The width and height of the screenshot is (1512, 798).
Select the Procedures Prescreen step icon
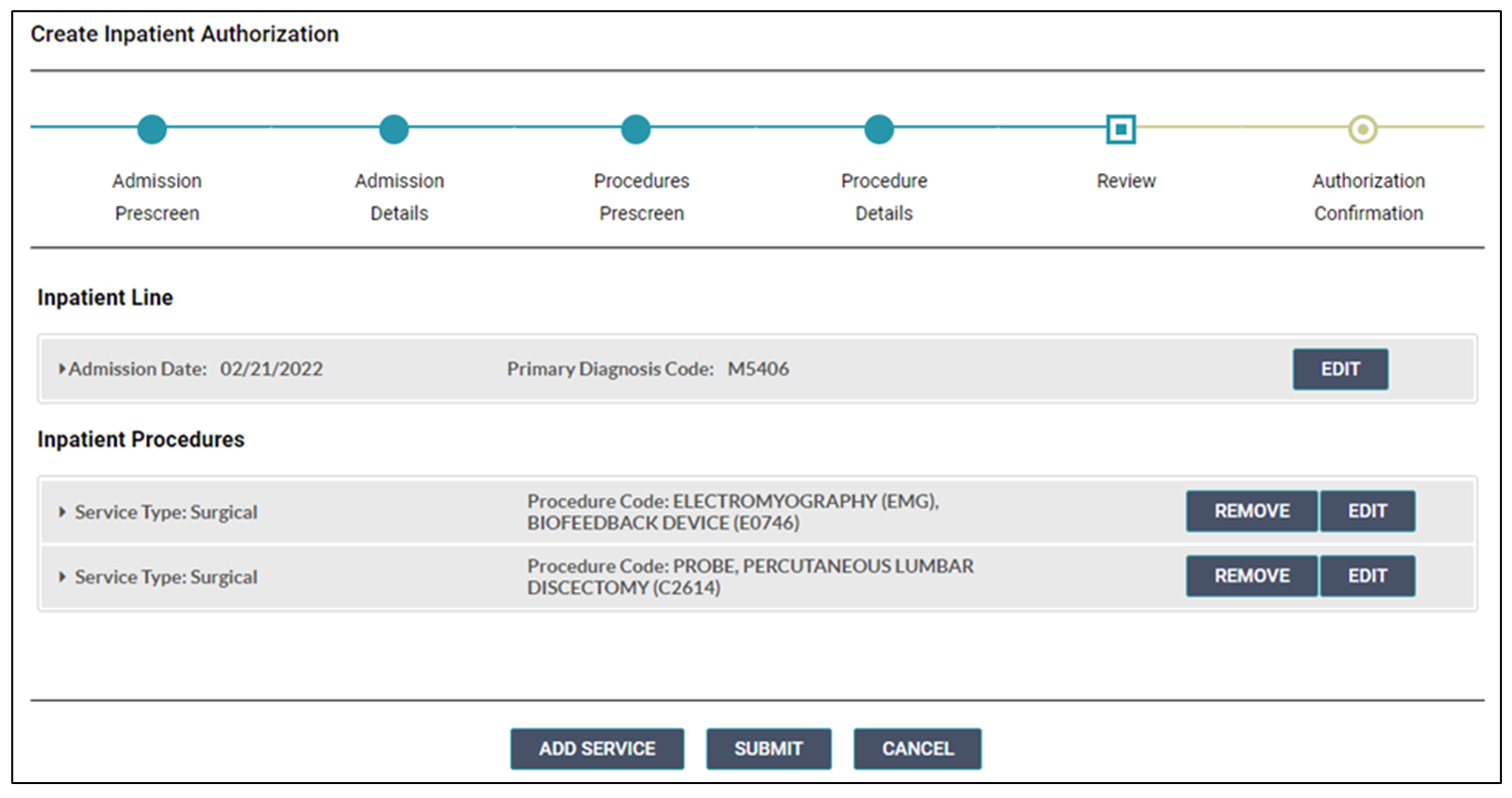click(636, 128)
